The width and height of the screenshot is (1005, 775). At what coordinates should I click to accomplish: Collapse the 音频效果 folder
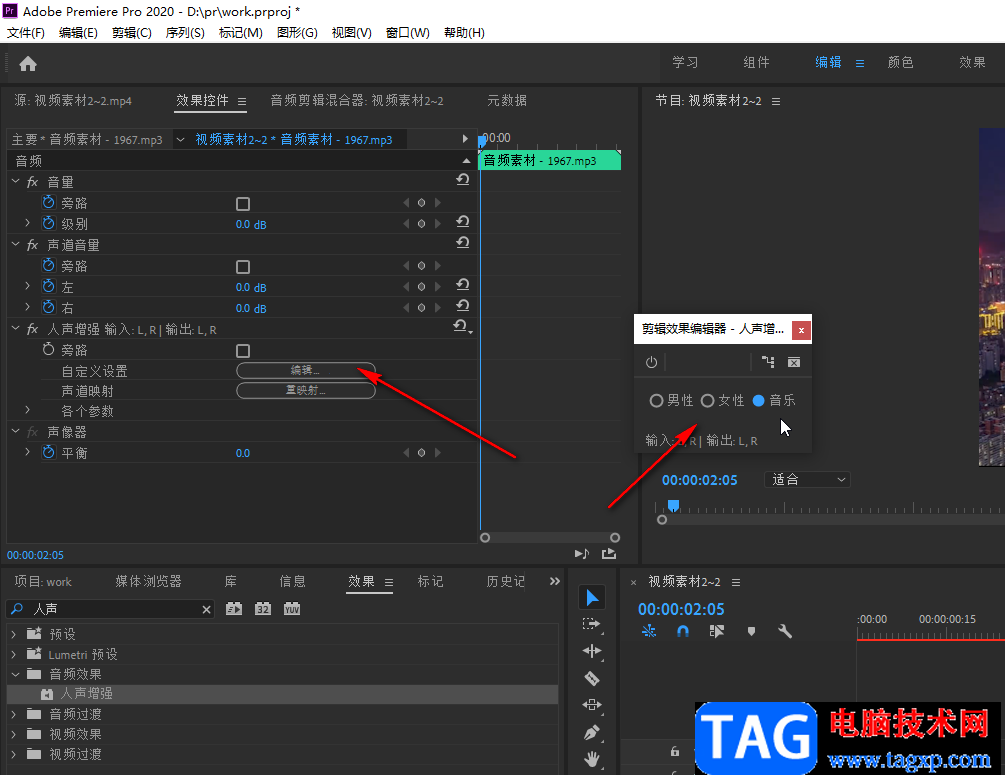point(15,674)
